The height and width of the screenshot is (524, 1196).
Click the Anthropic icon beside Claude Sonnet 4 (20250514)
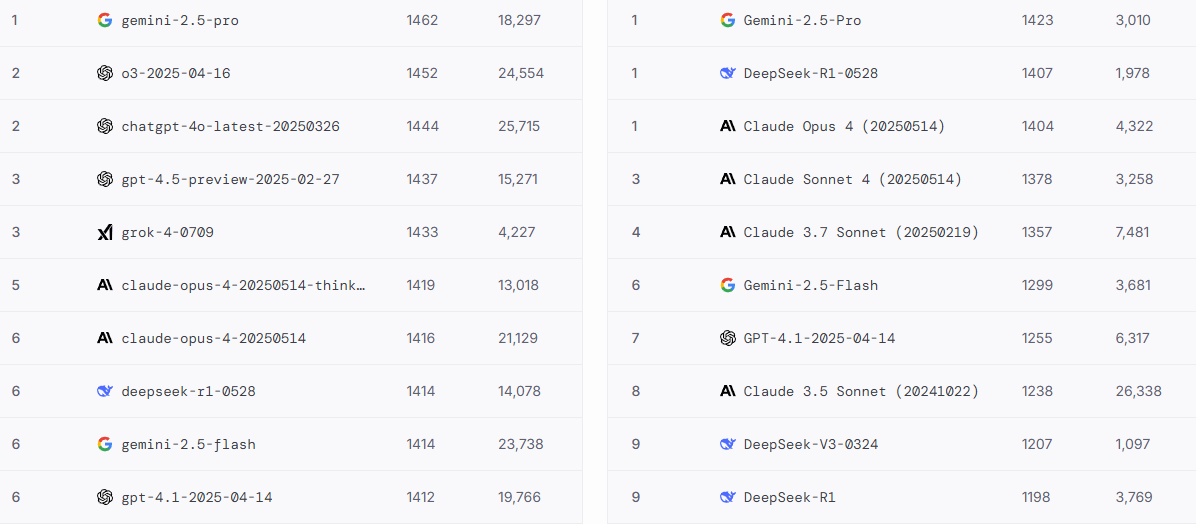click(728, 179)
